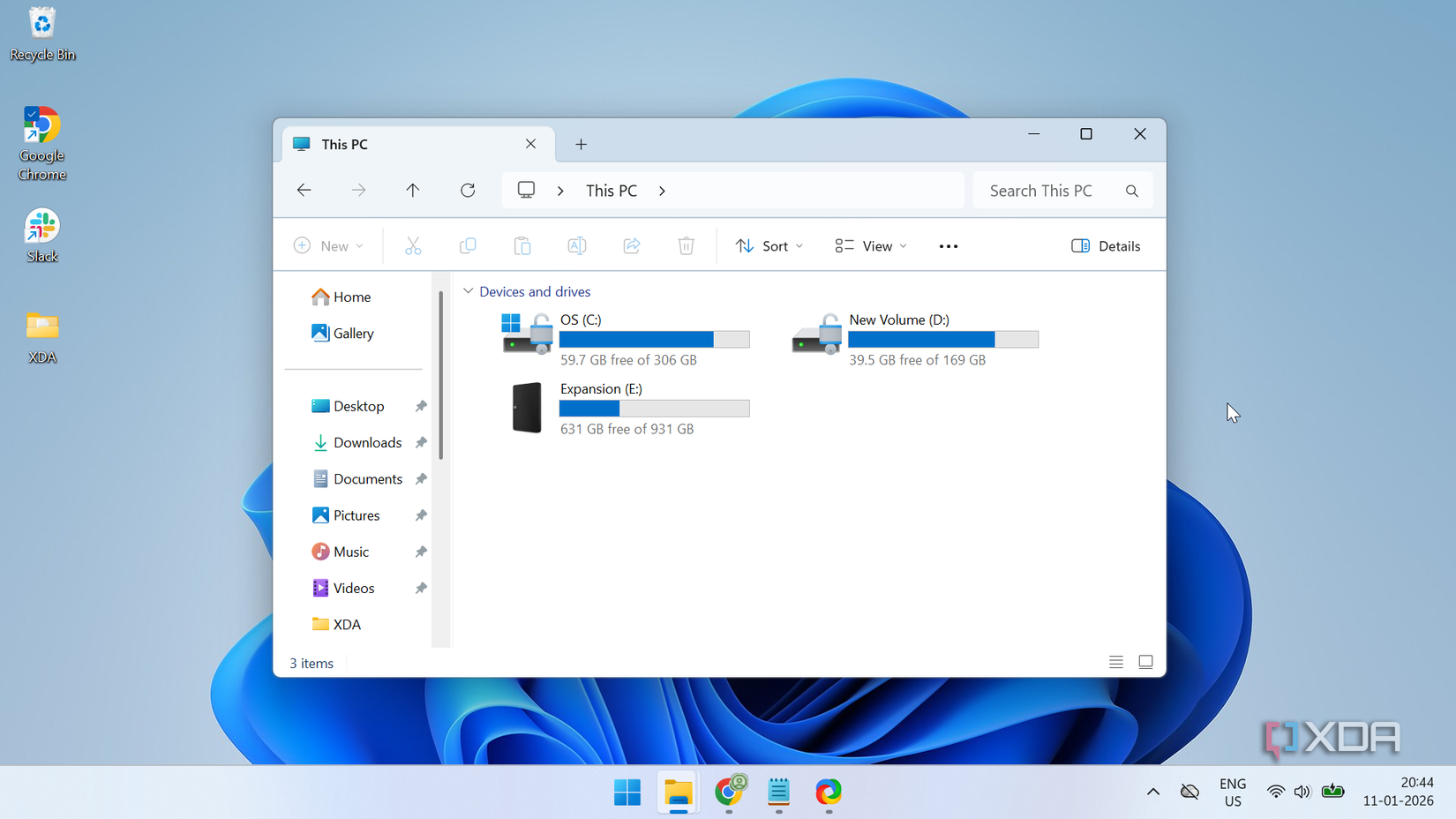The image size is (1456, 819).
Task: Open Chrome from the taskbar
Action: click(x=730, y=793)
